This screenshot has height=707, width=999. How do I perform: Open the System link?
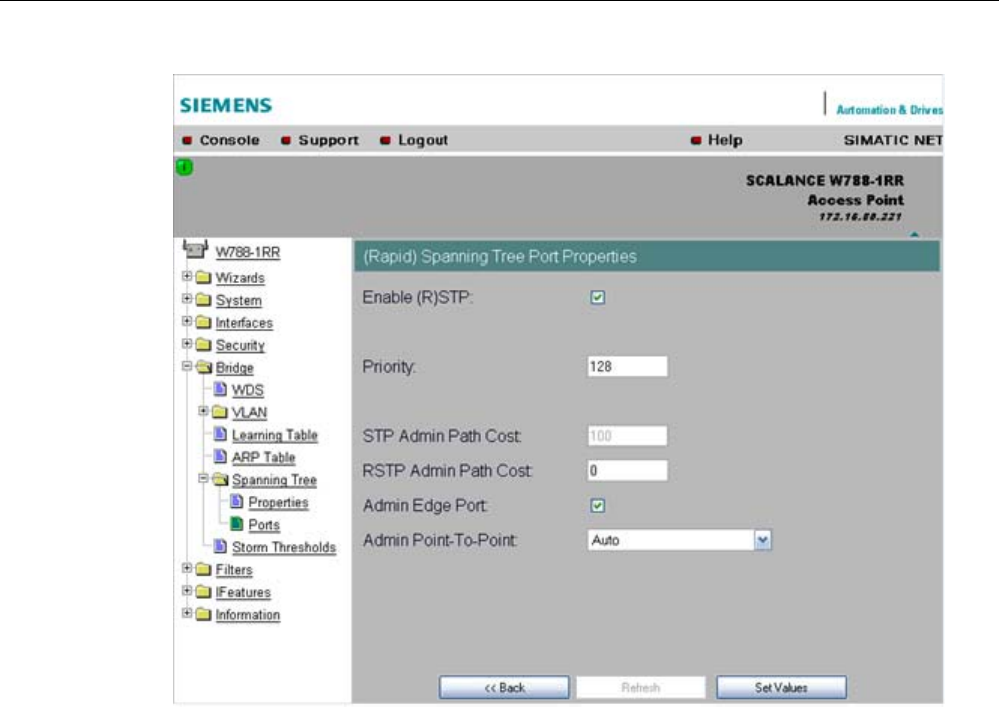238,300
